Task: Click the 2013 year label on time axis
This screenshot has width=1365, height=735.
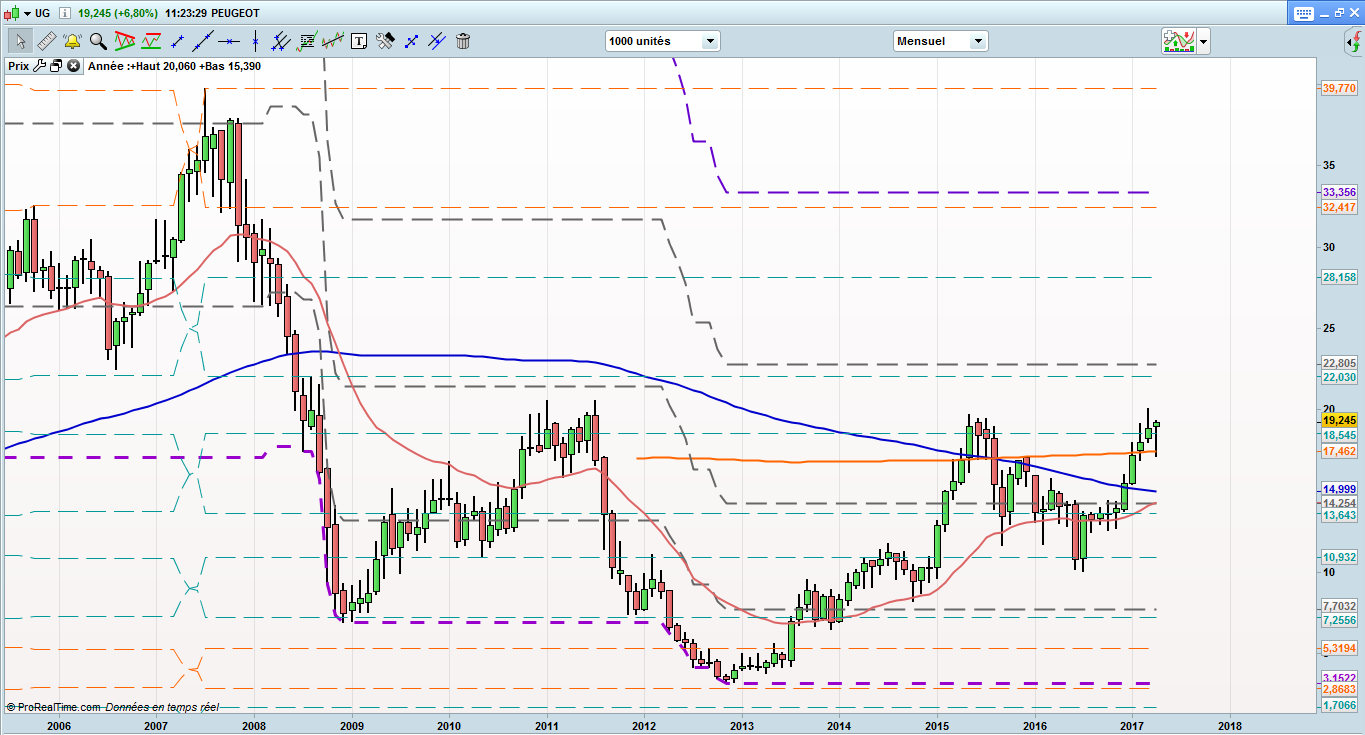Action: pos(742,726)
